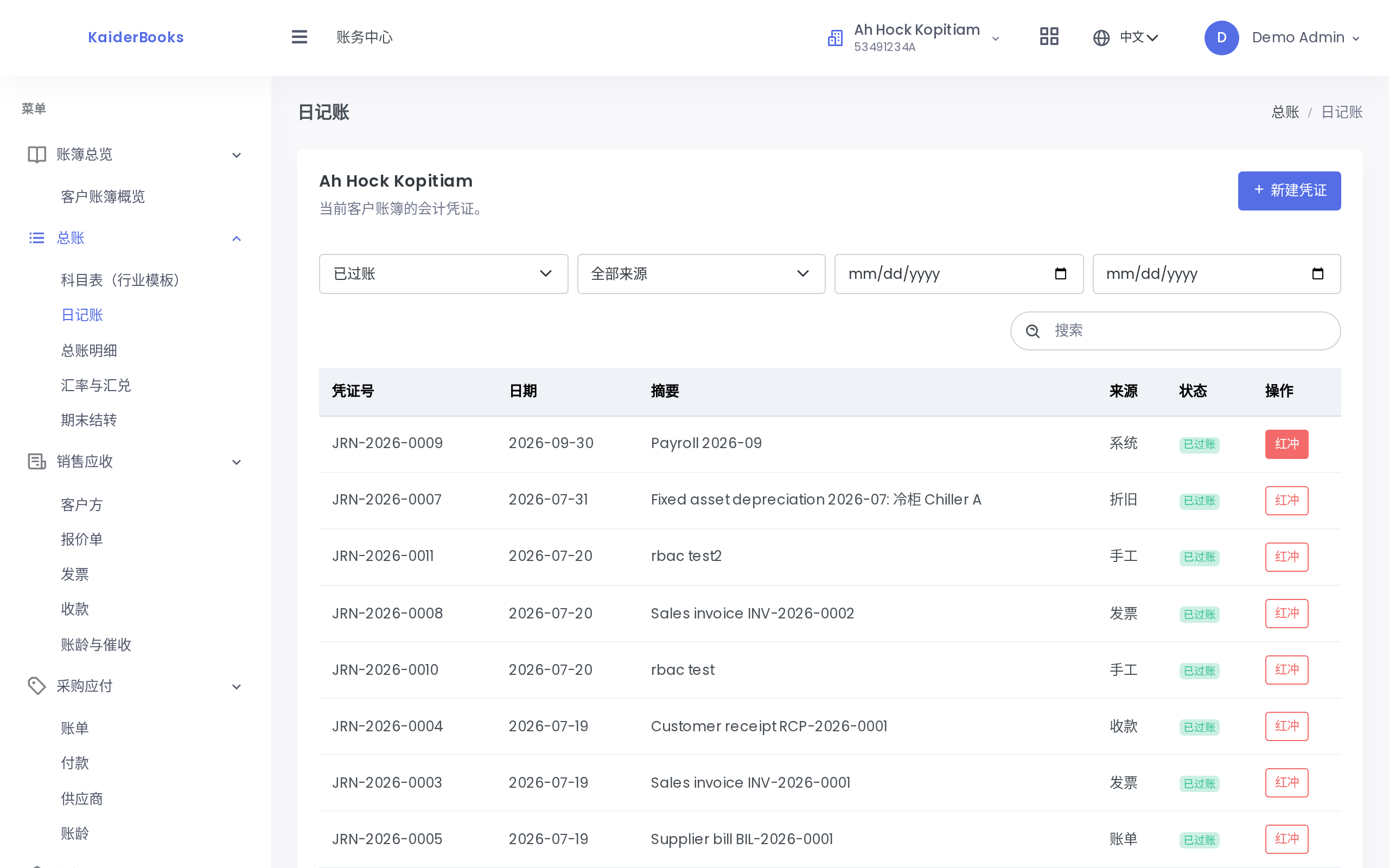Click the 新建凭证 button
This screenshot has height=868, width=1389.
pos(1289,190)
